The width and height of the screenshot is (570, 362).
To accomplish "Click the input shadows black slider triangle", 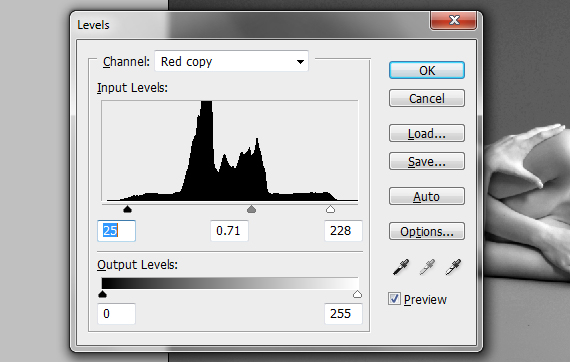I will pos(127,209).
